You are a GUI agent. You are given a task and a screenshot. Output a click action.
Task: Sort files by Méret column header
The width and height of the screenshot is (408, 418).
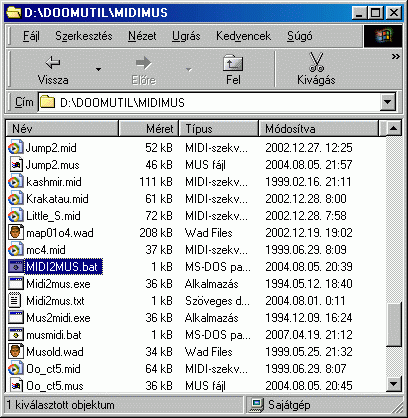coord(149,128)
